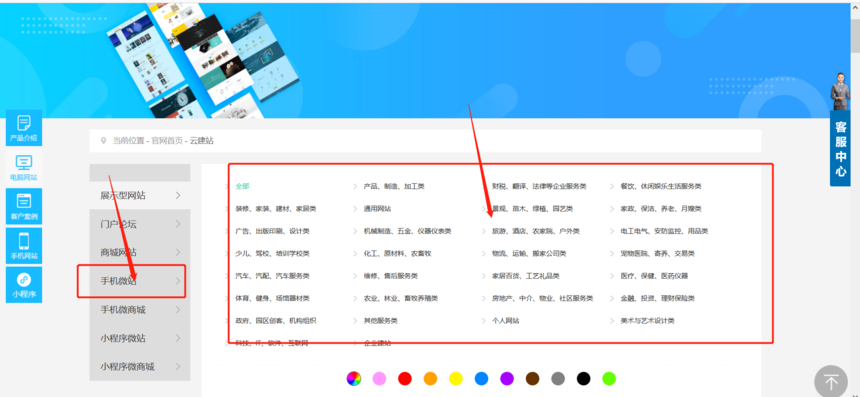The width and height of the screenshot is (860, 397).
Task: Filter by 体育、健身、场馆器材类
Action: (273, 298)
